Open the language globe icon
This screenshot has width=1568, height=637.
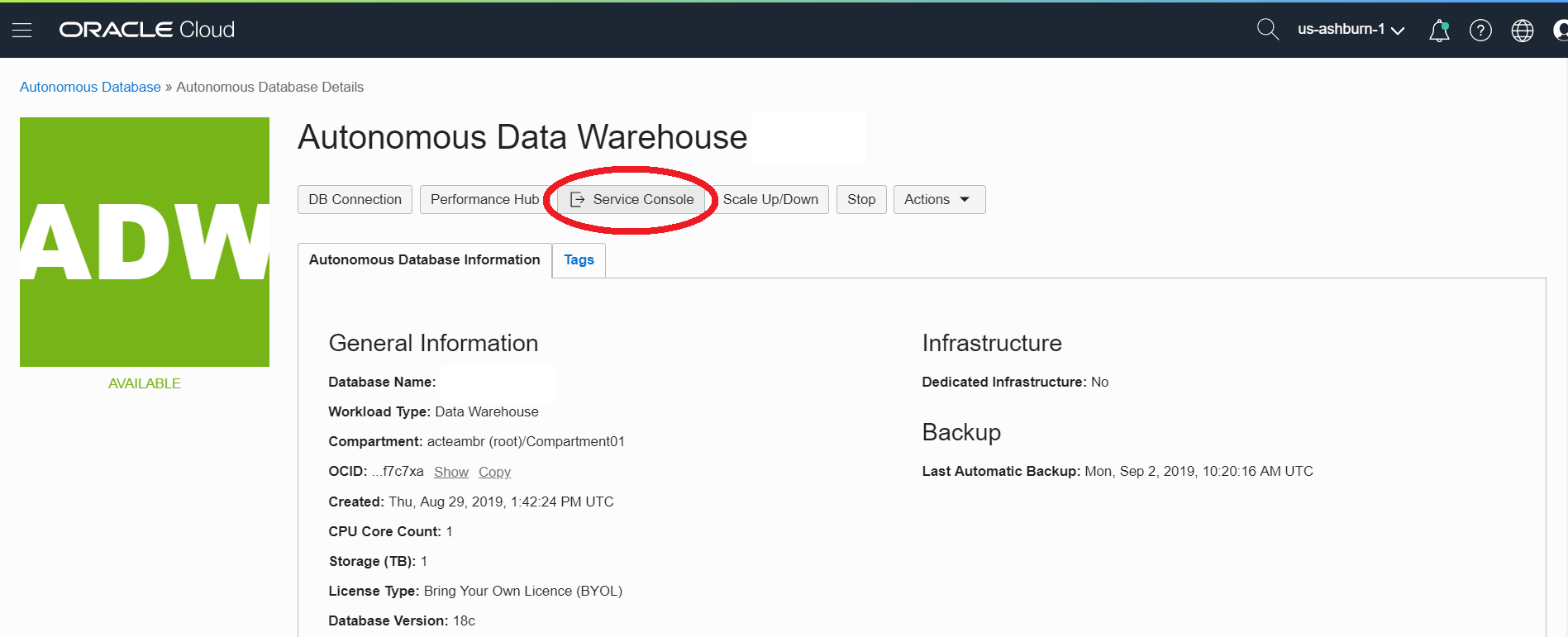(1522, 31)
